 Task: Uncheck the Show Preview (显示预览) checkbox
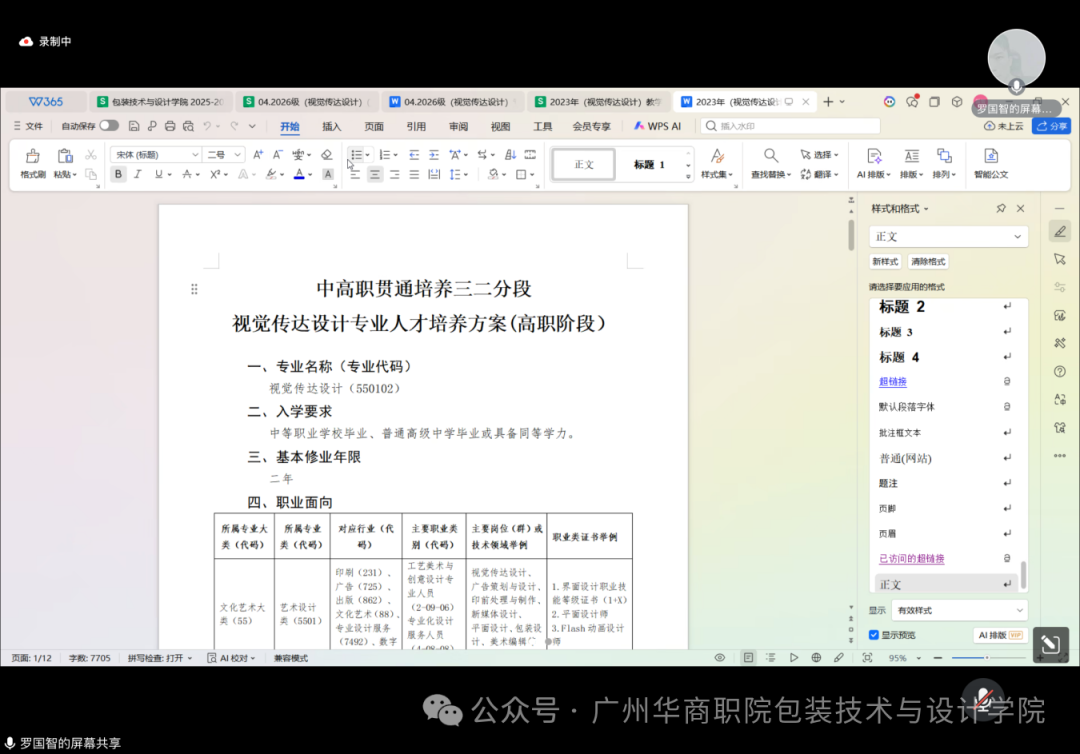[x=873, y=635]
